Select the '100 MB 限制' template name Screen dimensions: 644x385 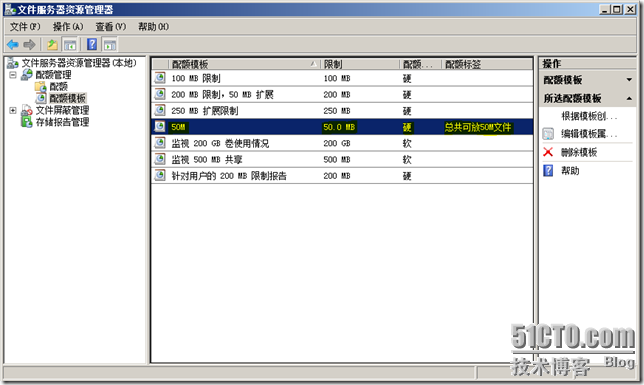196,78
